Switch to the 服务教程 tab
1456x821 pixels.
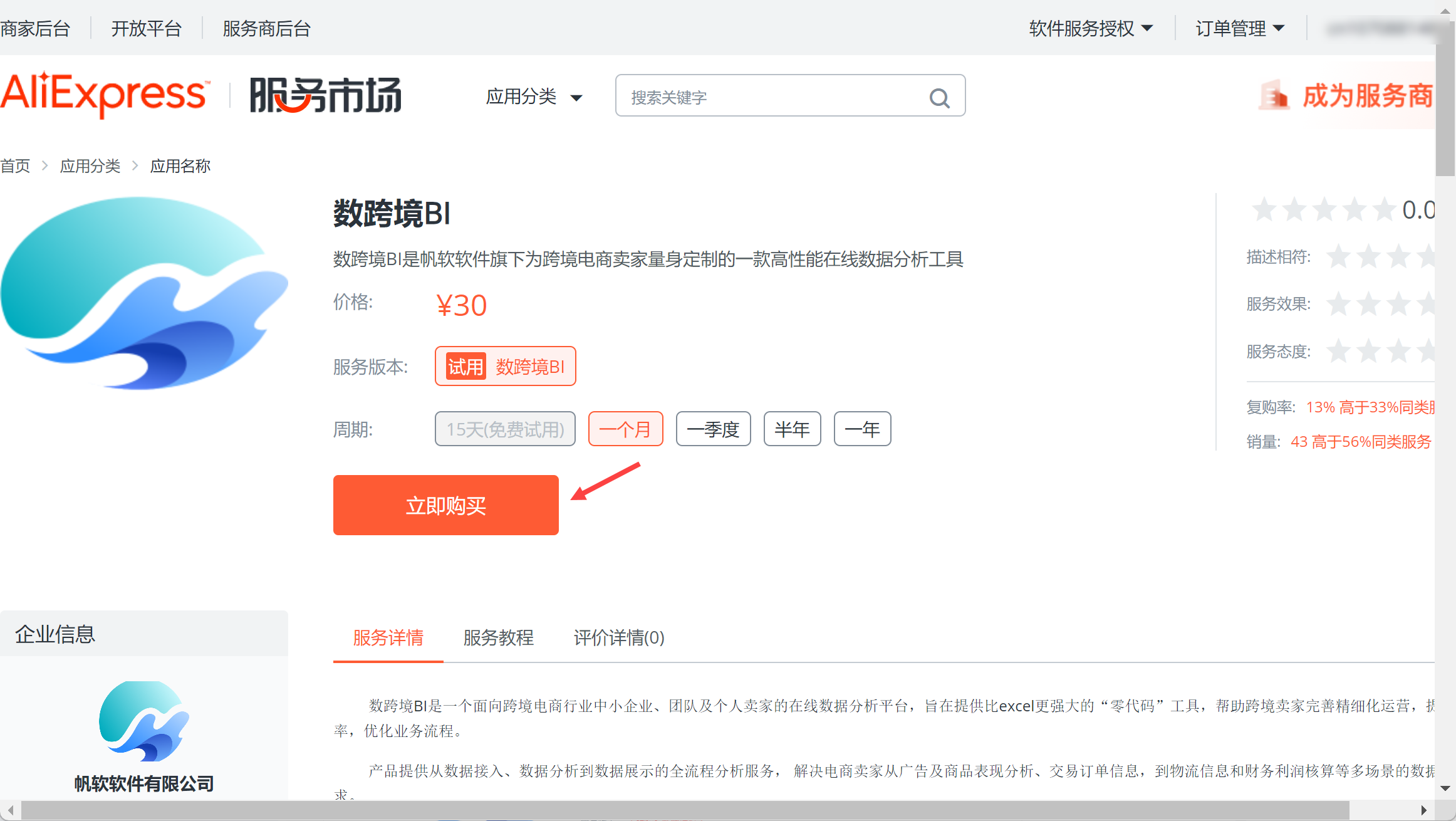click(x=497, y=638)
